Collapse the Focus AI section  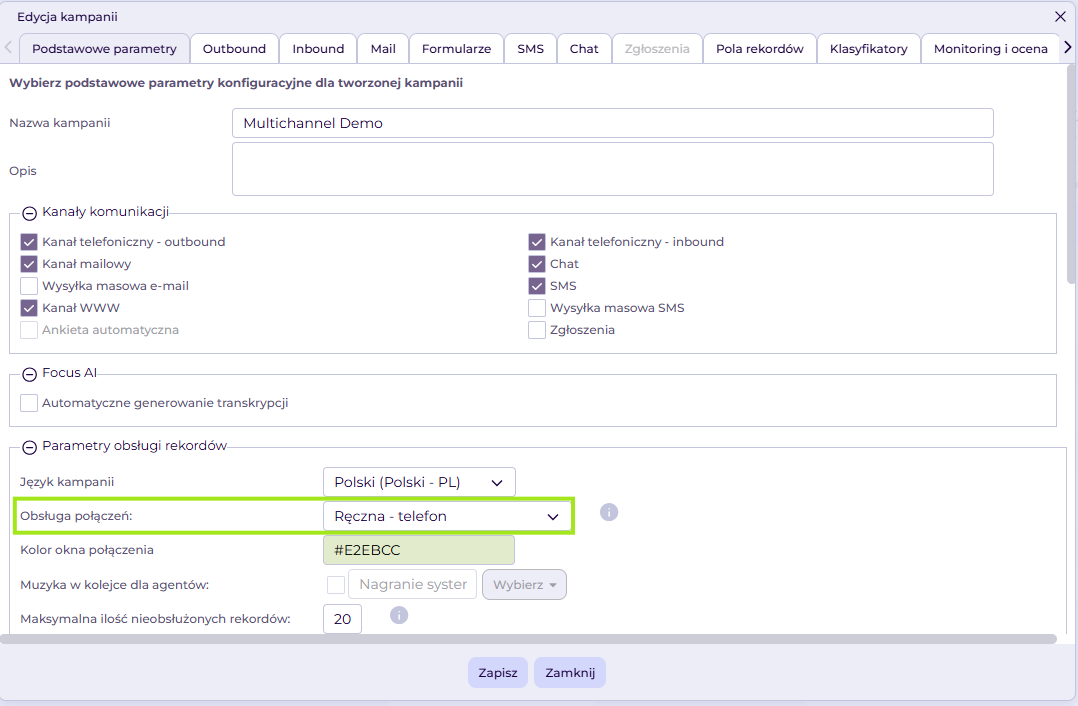point(29,375)
